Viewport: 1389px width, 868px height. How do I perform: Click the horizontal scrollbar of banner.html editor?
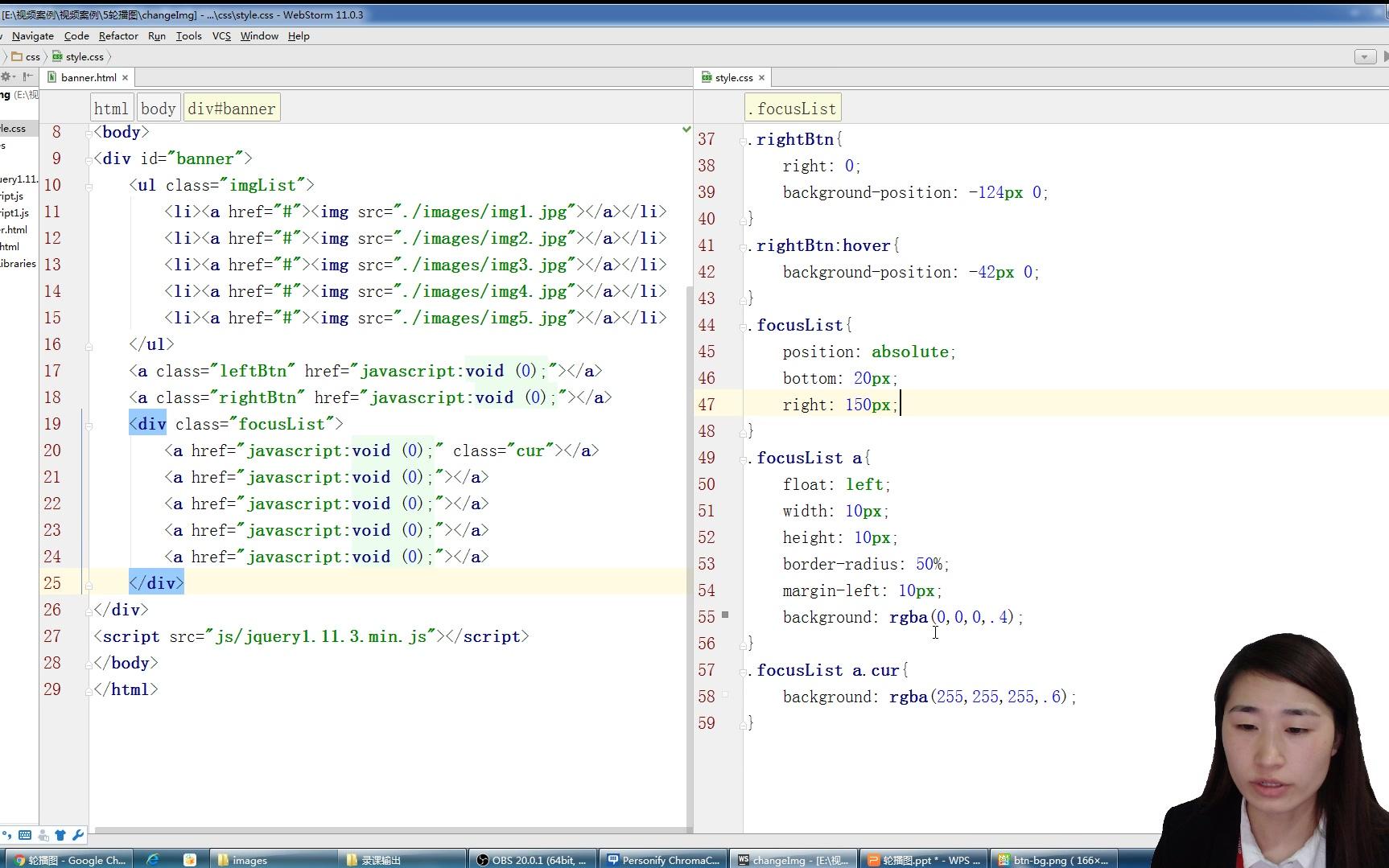(x=390, y=829)
